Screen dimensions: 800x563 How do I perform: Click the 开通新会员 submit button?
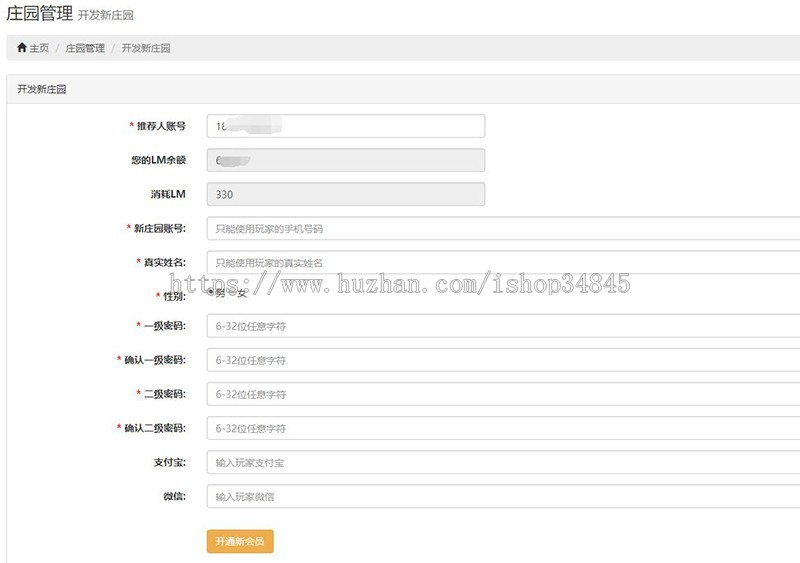[x=240, y=542]
